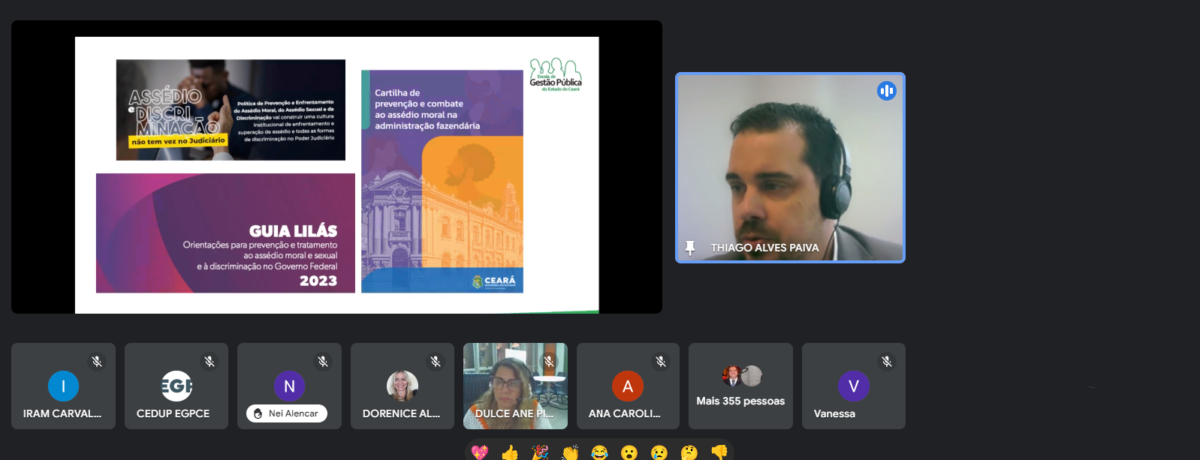Send the thumbs up reaction
1200x460 pixels.
tap(510, 452)
